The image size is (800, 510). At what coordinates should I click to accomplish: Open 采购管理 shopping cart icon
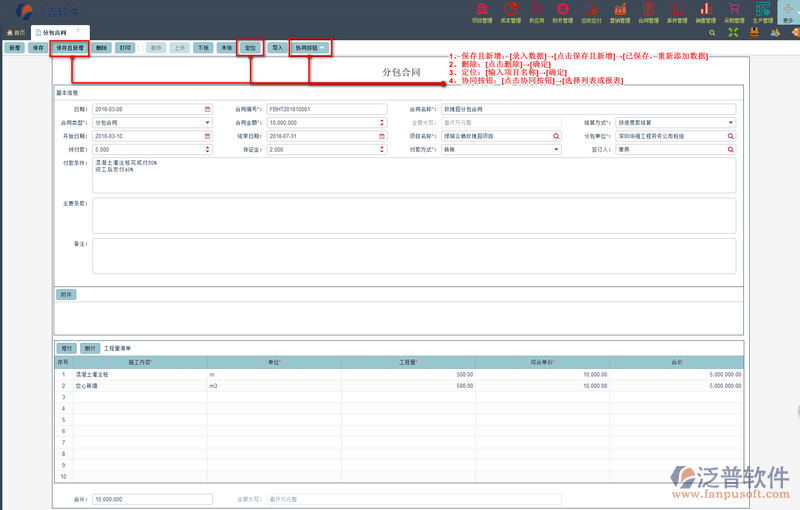[734, 11]
